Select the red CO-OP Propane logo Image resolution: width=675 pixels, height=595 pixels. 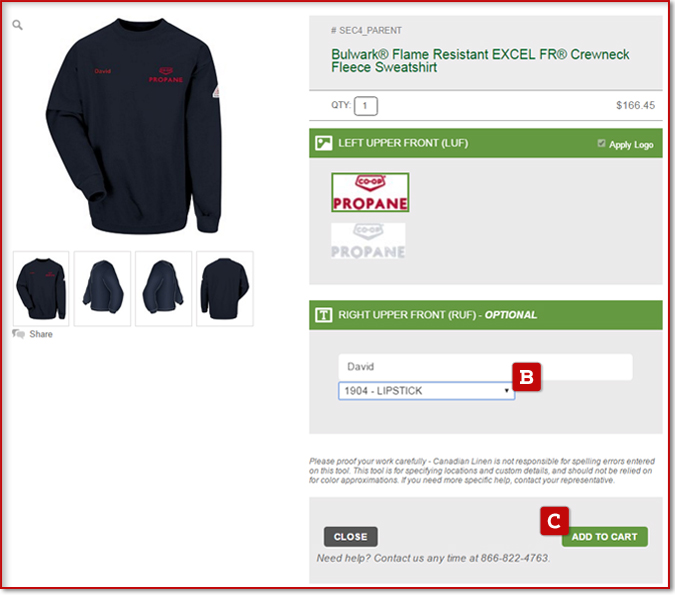pyautogui.click(x=370, y=192)
